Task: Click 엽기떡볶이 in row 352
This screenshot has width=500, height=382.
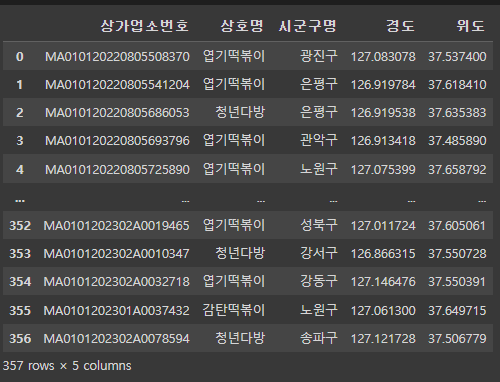Action: [234, 225]
